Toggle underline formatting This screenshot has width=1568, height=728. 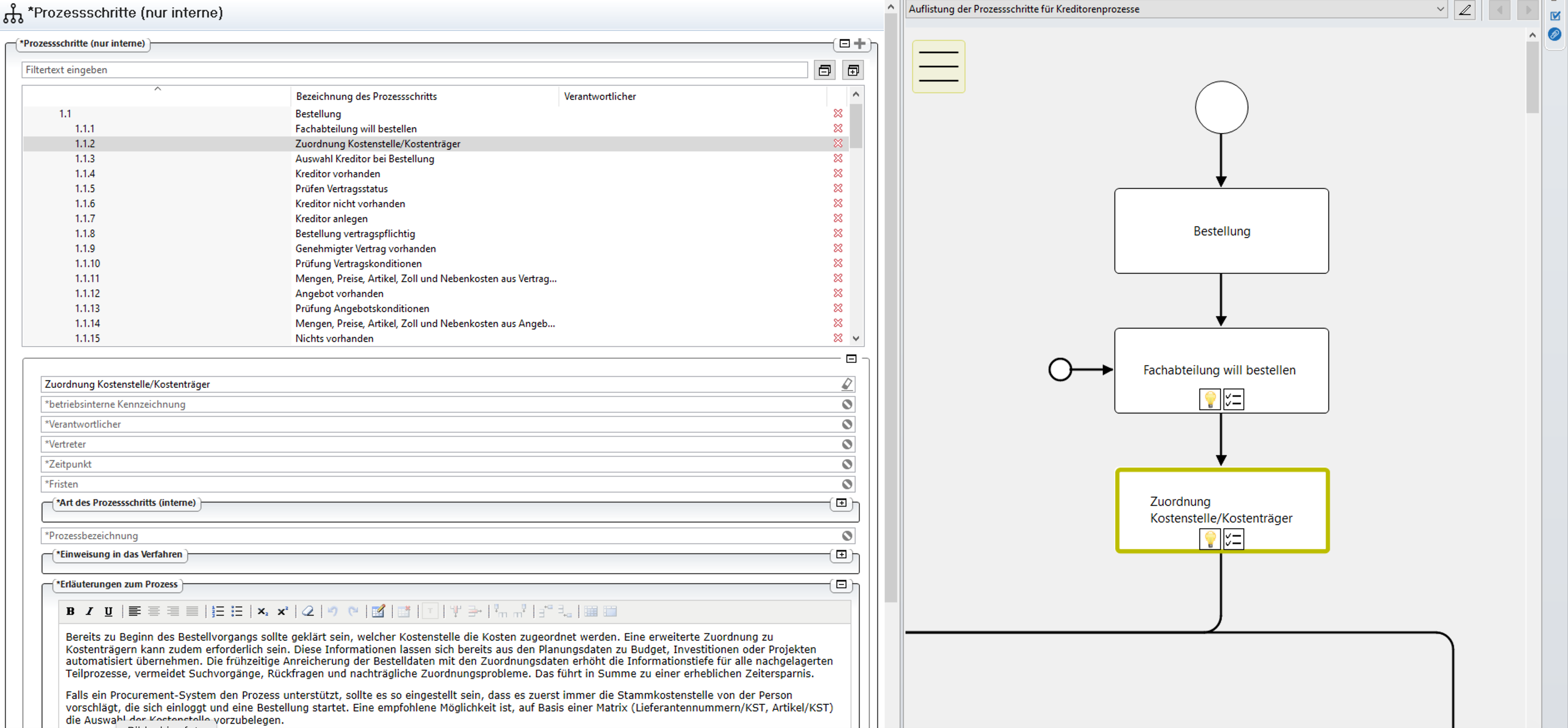[x=108, y=611]
